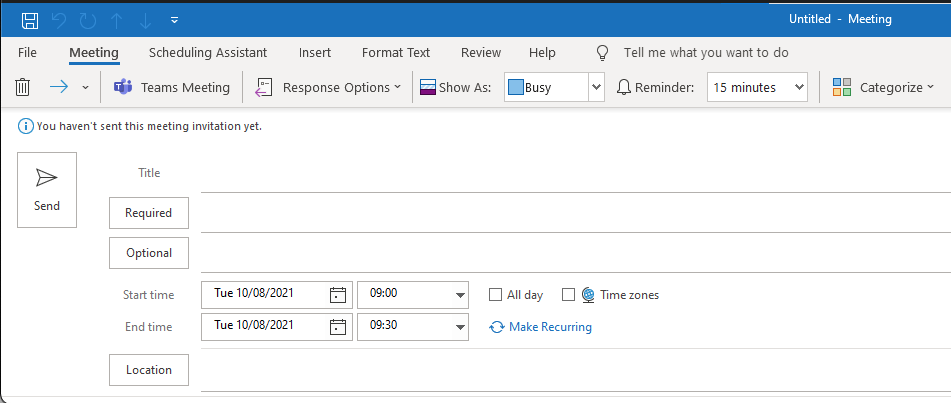Click the Forward arrow icon

pos(59,87)
